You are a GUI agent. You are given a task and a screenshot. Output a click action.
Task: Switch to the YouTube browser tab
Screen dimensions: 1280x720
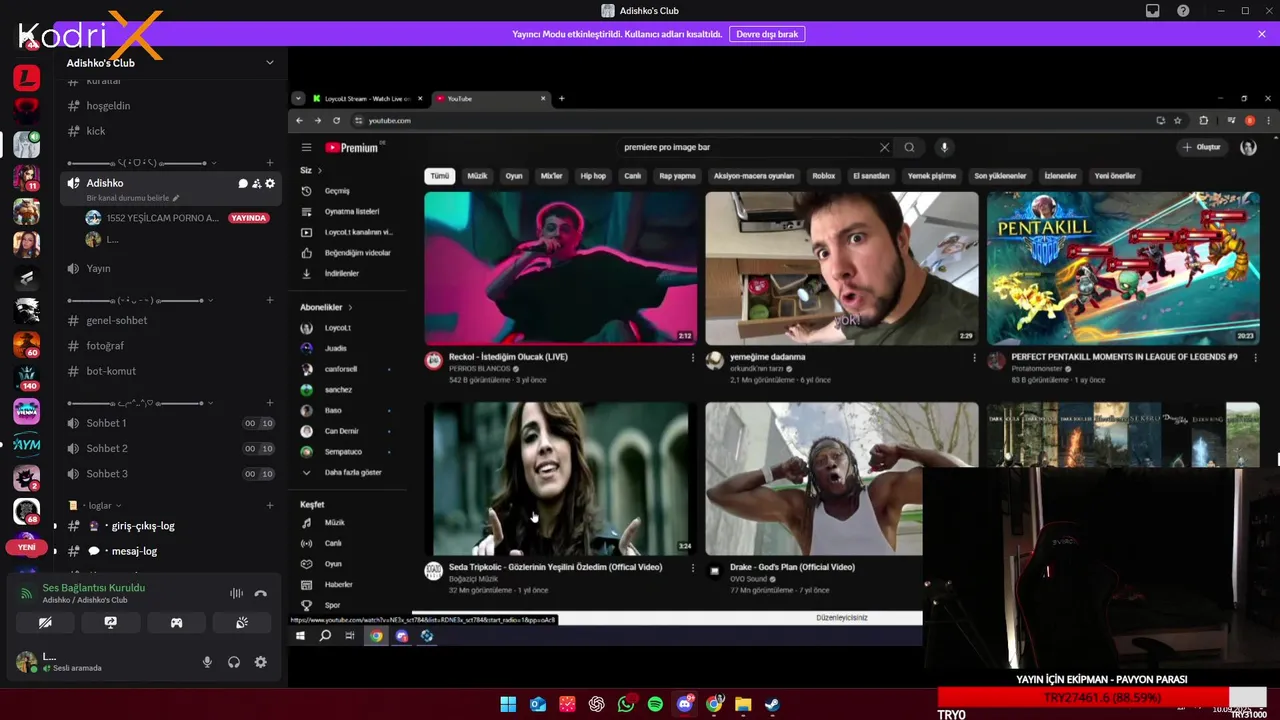tap(490, 99)
